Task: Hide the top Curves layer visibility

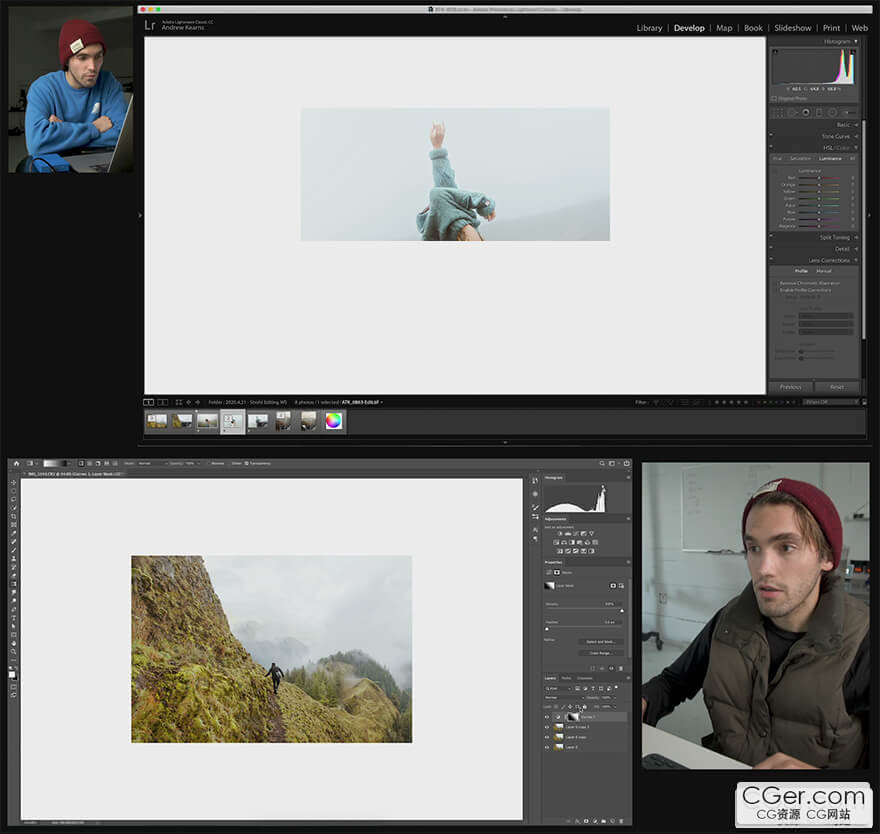Action: pos(547,717)
